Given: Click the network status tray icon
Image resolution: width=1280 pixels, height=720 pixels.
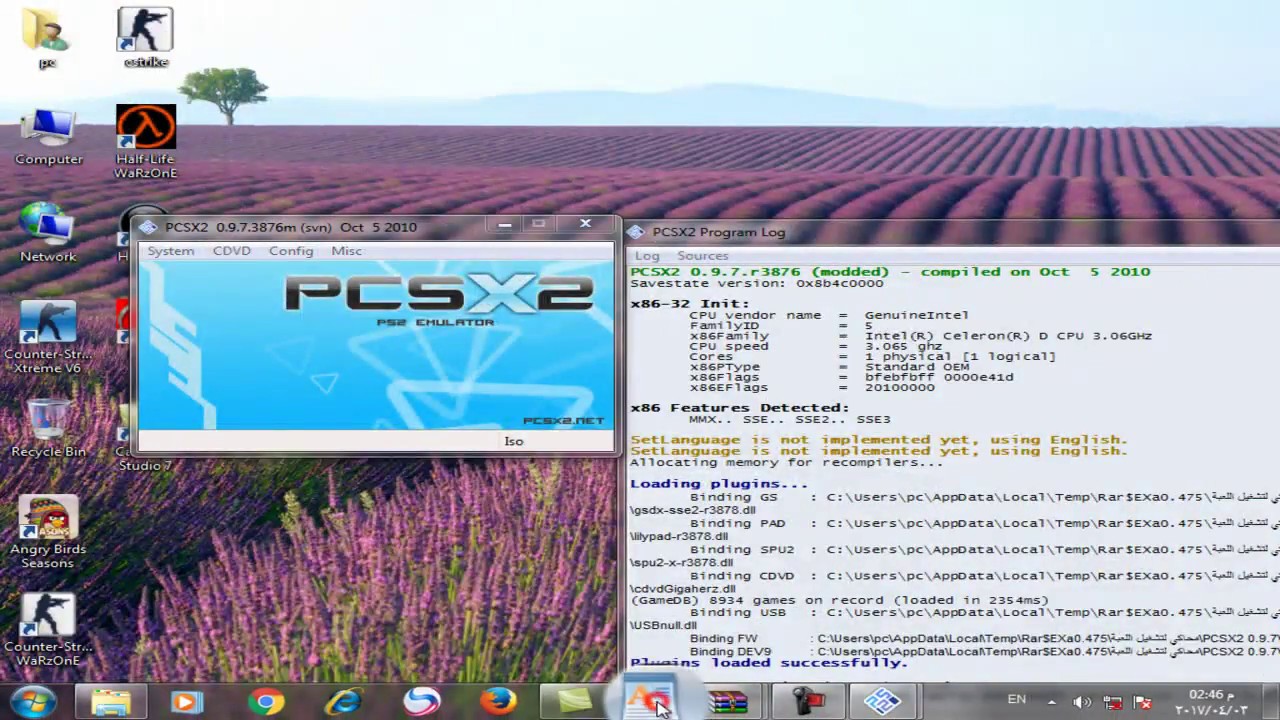Looking at the screenshot, I should [x=1112, y=702].
